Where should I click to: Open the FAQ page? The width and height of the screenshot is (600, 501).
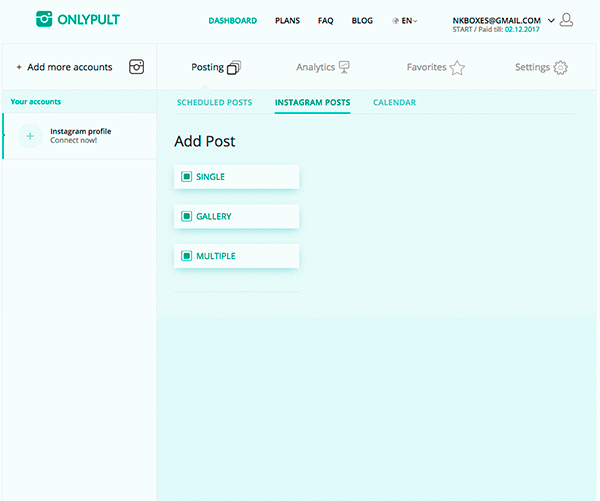point(326,21)
